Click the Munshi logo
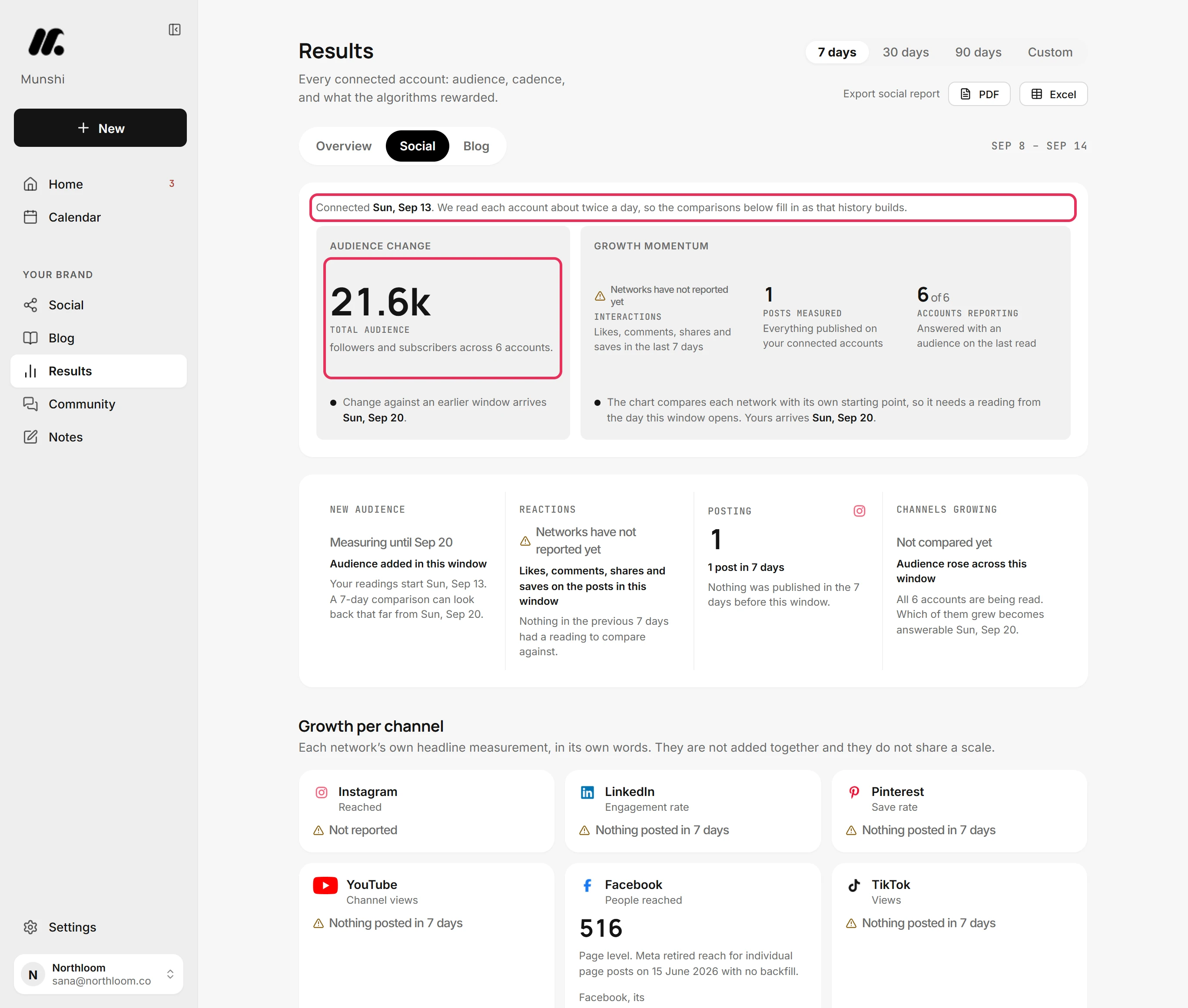The height and width of the screenshot is (1008, 1188). point(46,42)
